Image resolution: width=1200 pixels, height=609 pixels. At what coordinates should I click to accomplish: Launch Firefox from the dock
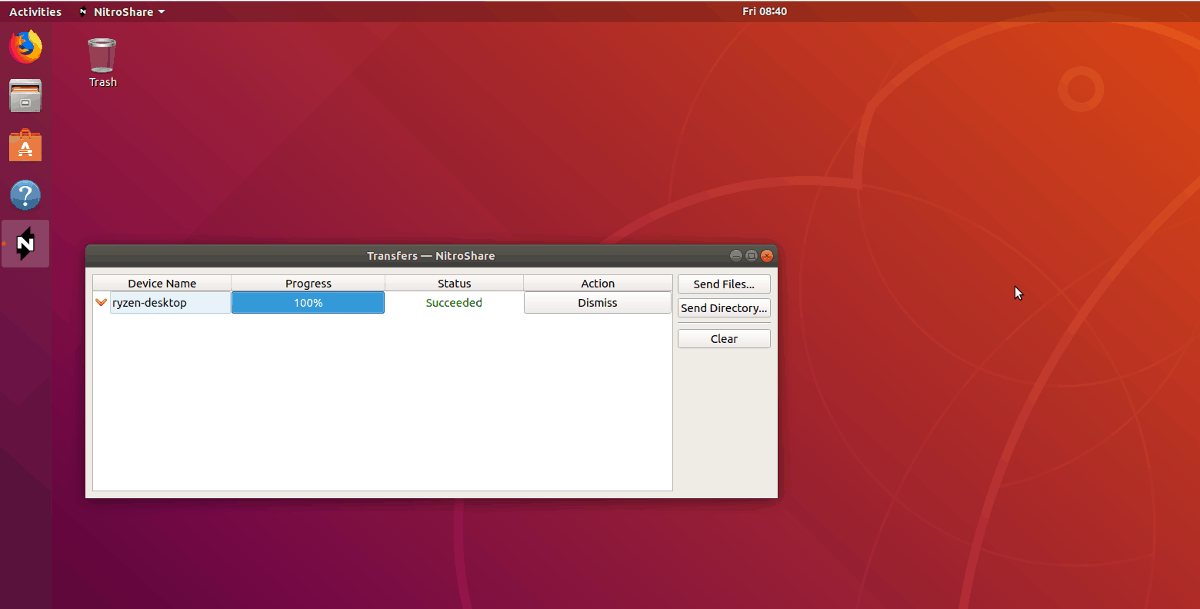tap(24, 45)
